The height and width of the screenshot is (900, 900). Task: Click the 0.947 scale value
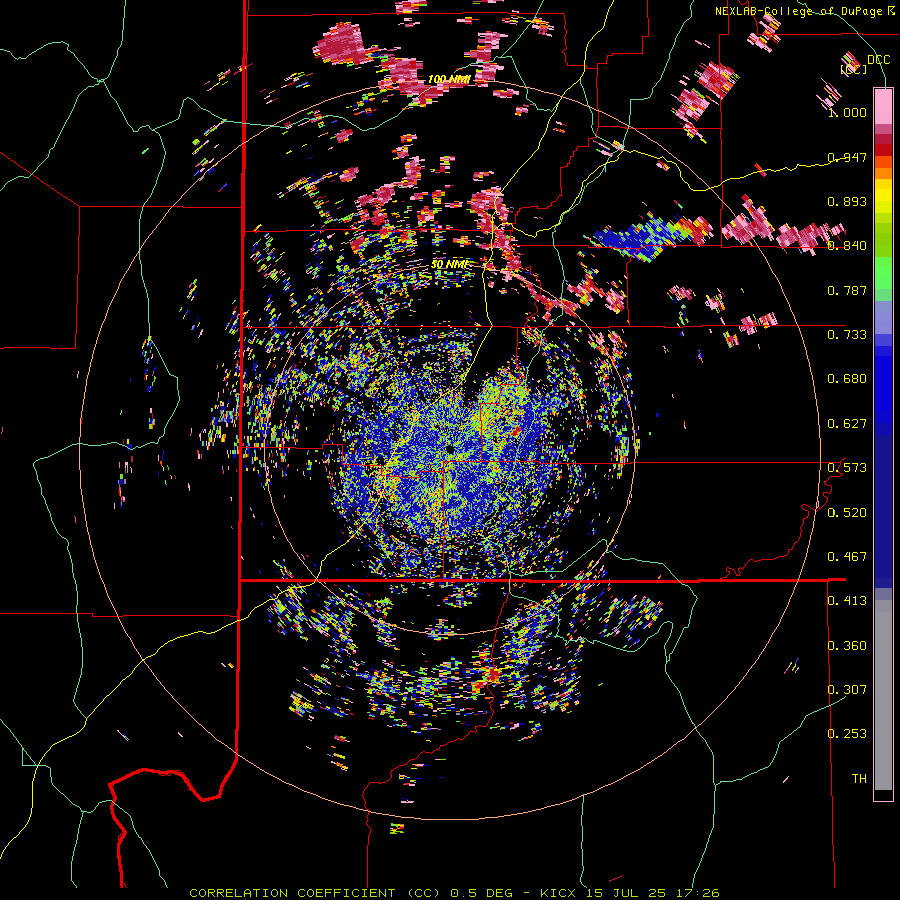click(x=847, y=157)
